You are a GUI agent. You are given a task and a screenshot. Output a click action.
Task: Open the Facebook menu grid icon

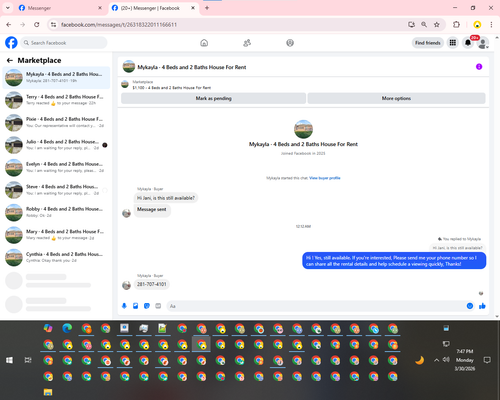[x=453, y=43]
